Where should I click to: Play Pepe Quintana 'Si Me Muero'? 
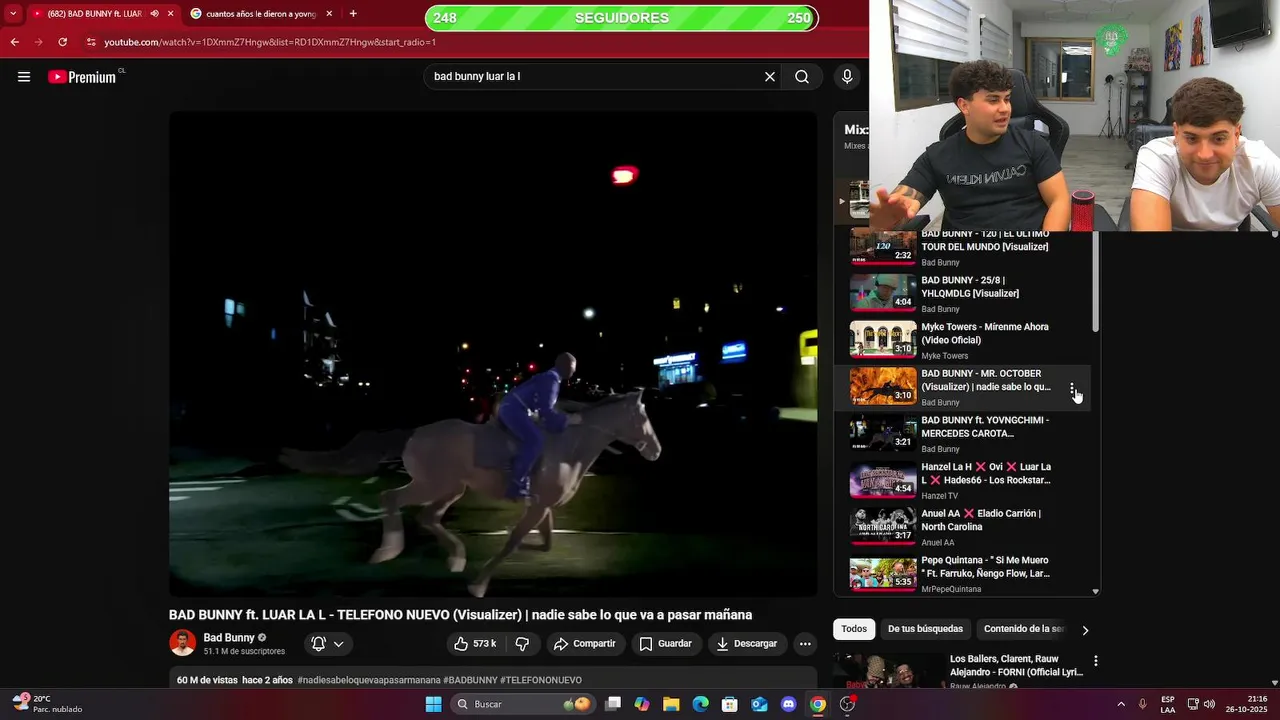964,573
